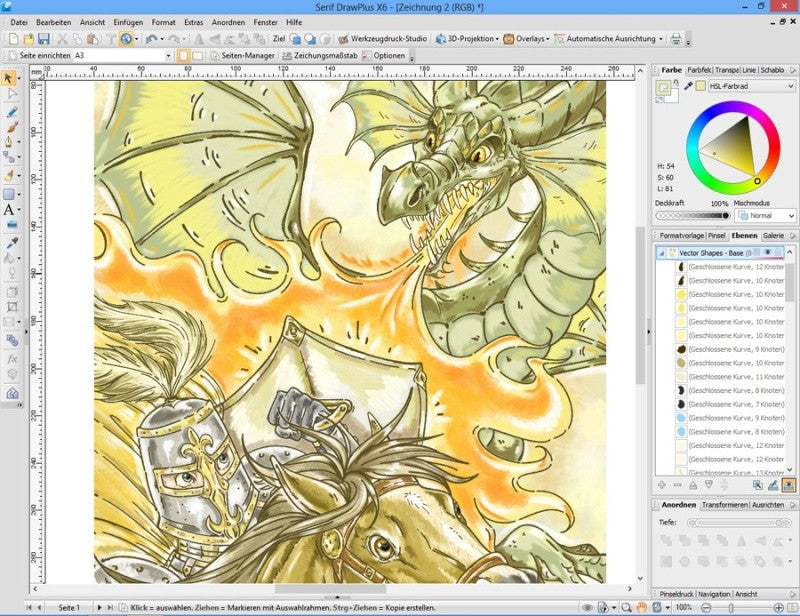The height and width of the screenshot is (616, 800).
Task: Select the Pointer tool in the toolbox
Action: coord(9,78)
